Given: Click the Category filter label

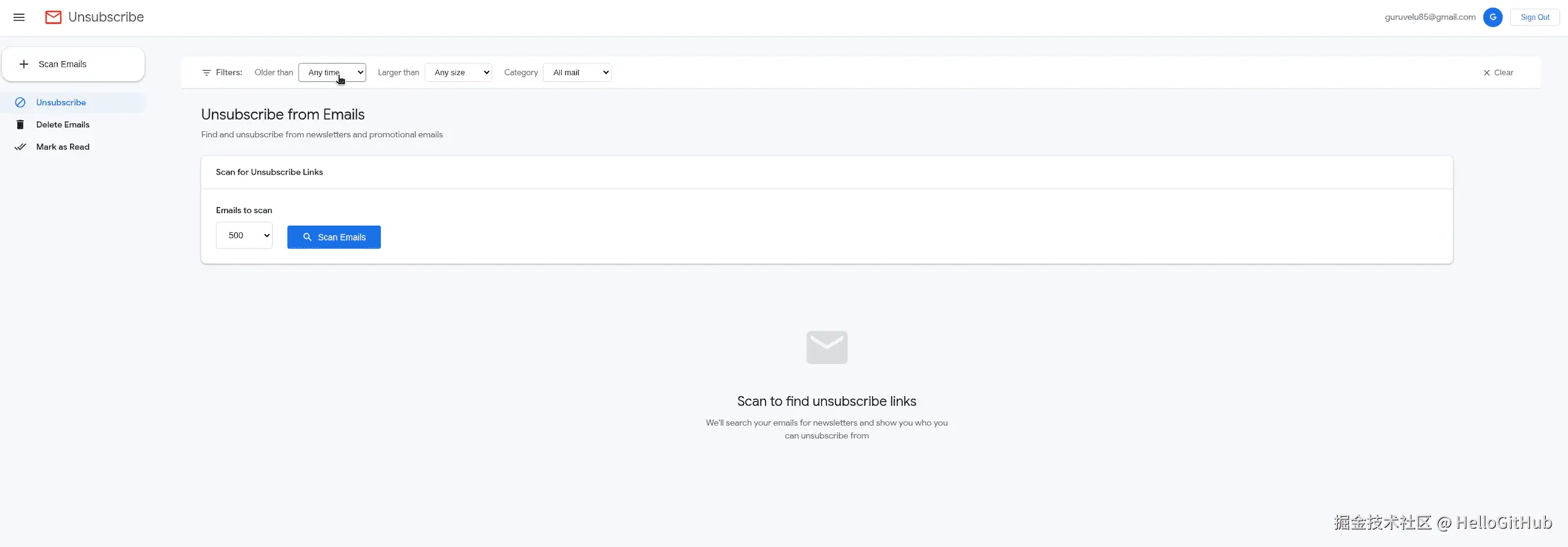Looking at the screenshot, I should [521, 73].
